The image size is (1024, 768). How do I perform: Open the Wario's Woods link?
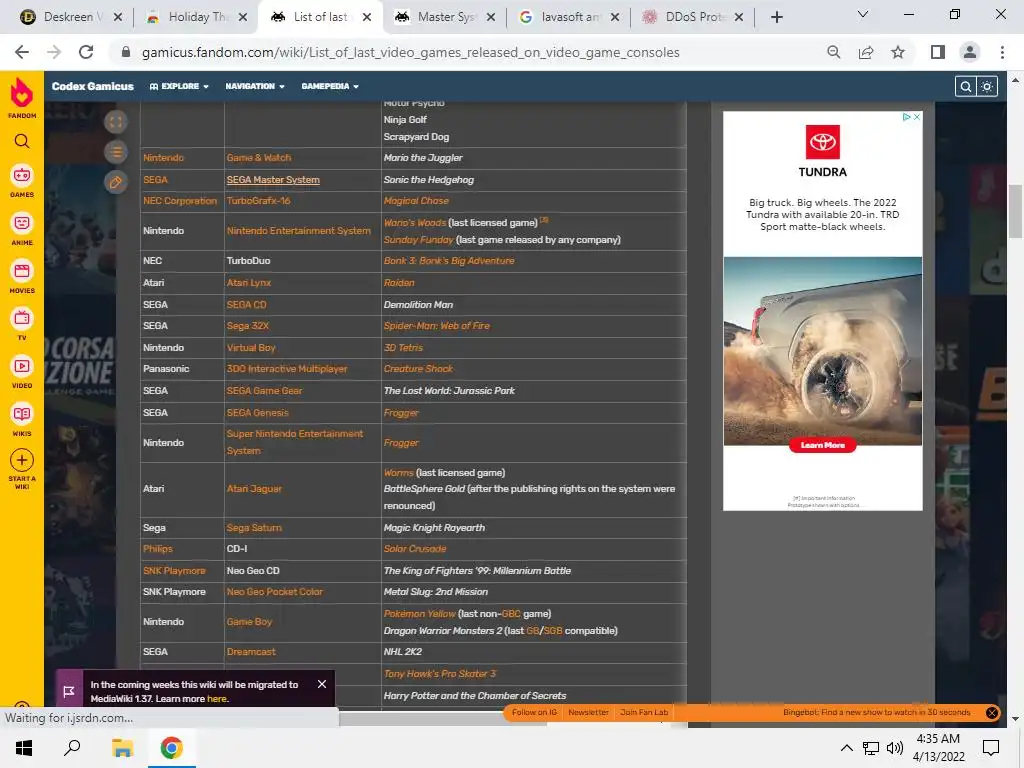[415, 223]
